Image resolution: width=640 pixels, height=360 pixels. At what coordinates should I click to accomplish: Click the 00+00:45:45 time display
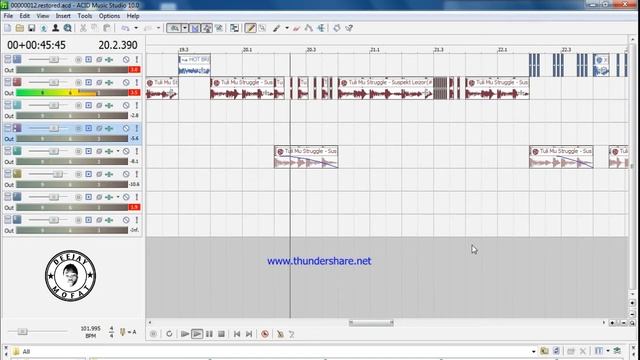tap(36, 45)
